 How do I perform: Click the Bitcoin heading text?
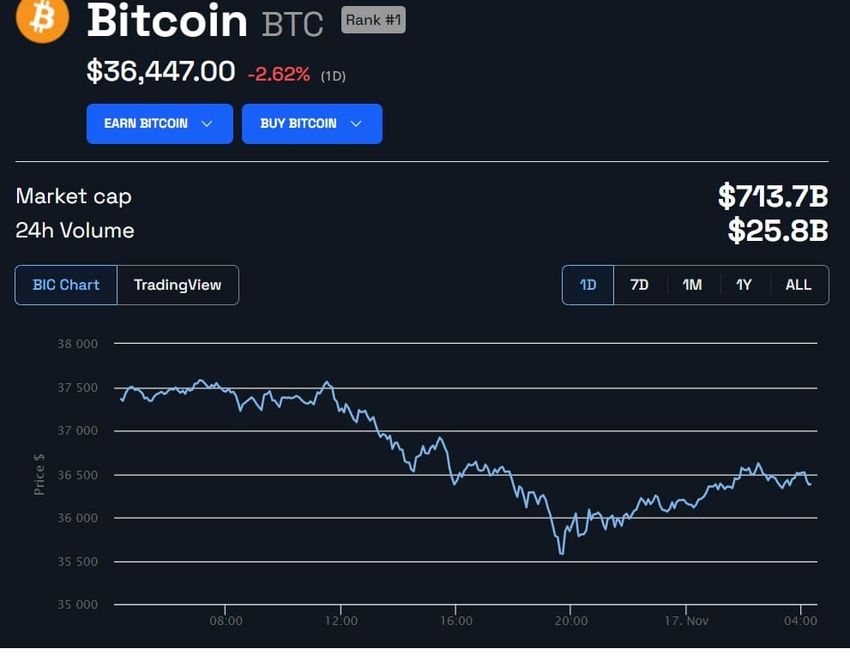point(167,22)
